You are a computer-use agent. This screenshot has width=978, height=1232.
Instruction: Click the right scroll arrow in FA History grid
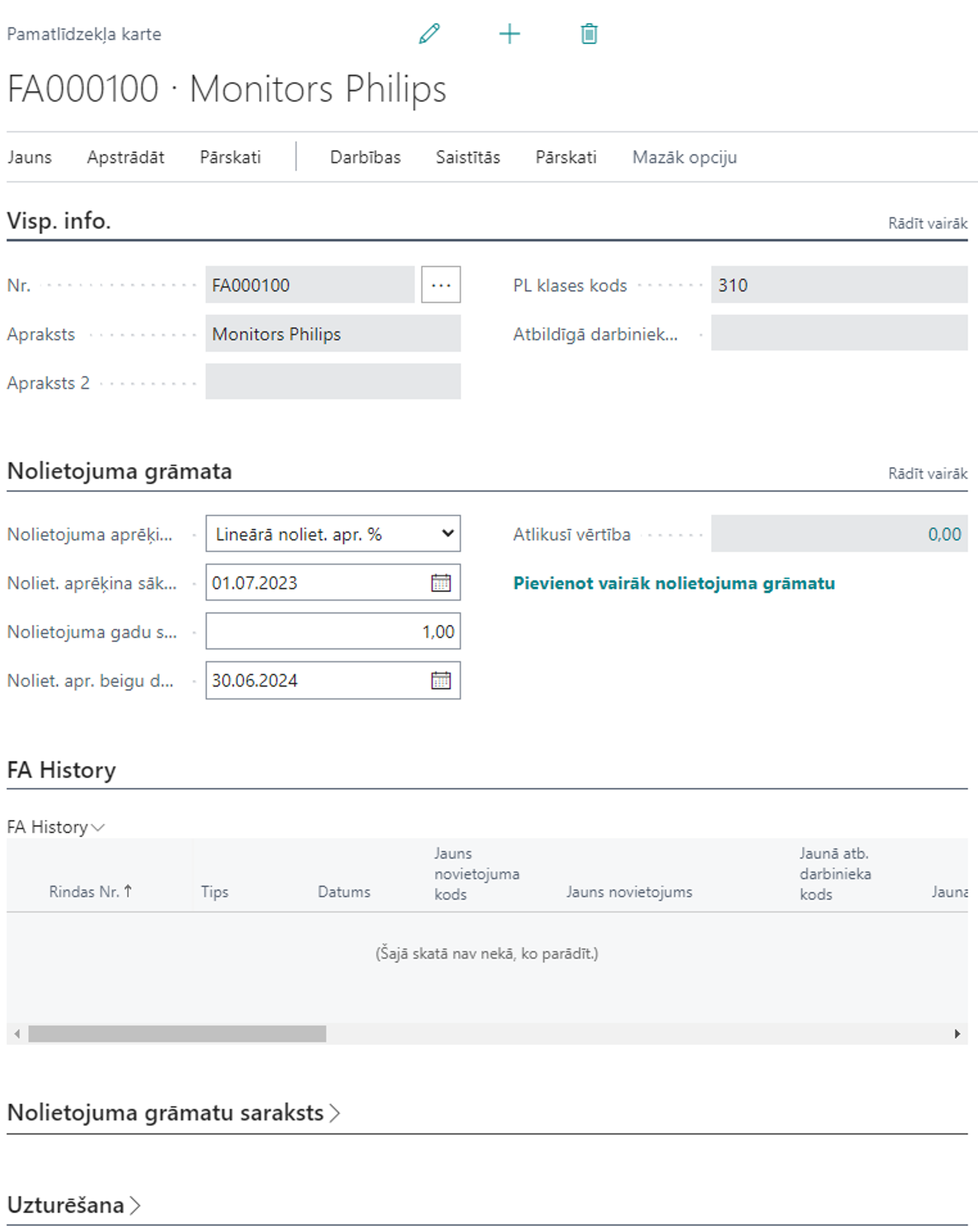(957, 1034)
